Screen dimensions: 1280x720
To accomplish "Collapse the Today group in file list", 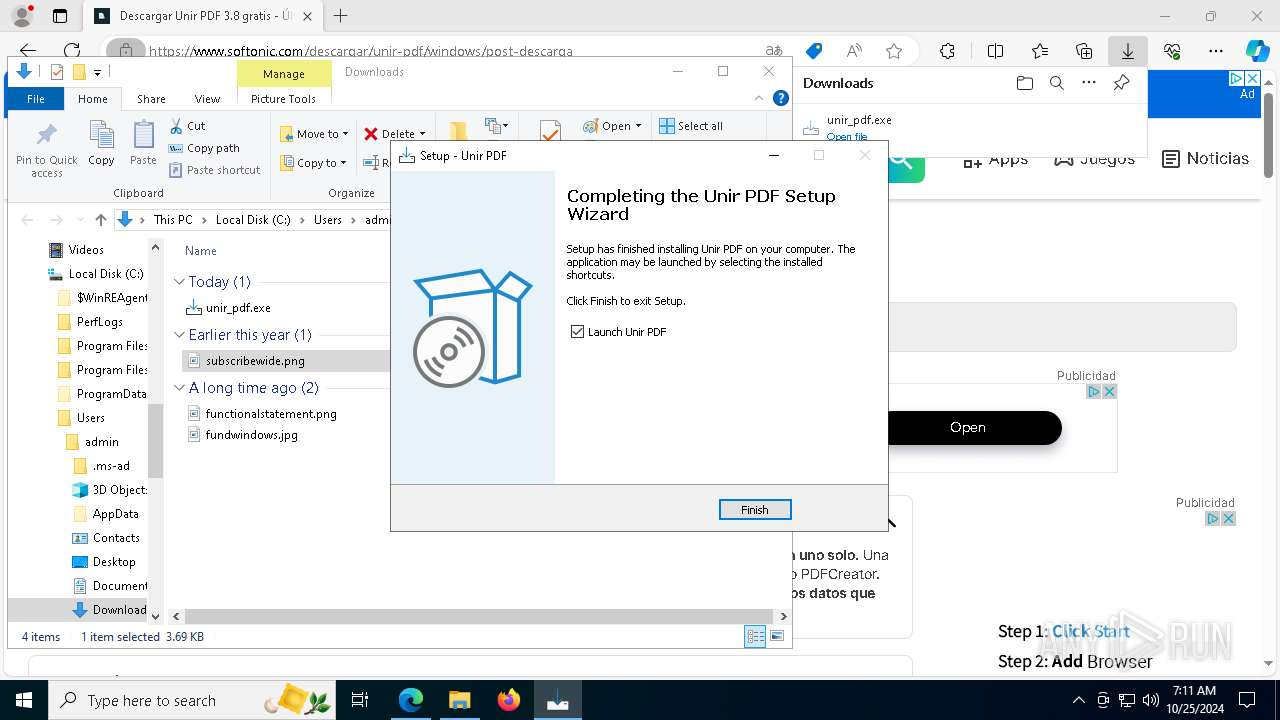I will 180,282.
